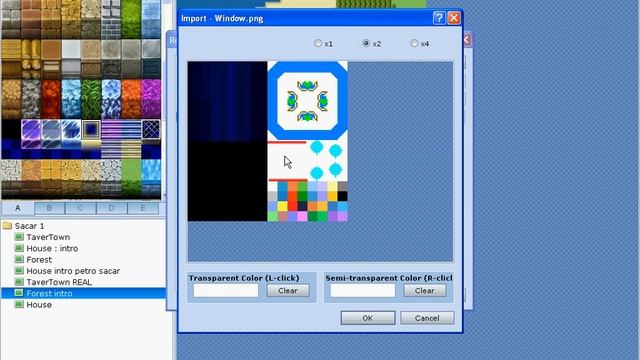Close the Import Window.png dialog
The image size is (640, 360).
pos(454,18)
